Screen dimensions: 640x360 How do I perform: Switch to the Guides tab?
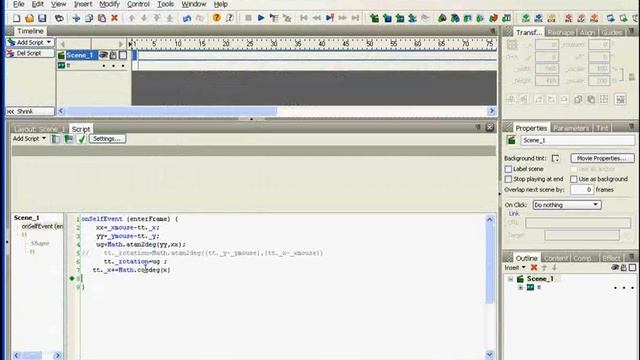pyautogui.click(x=612, y=32)
